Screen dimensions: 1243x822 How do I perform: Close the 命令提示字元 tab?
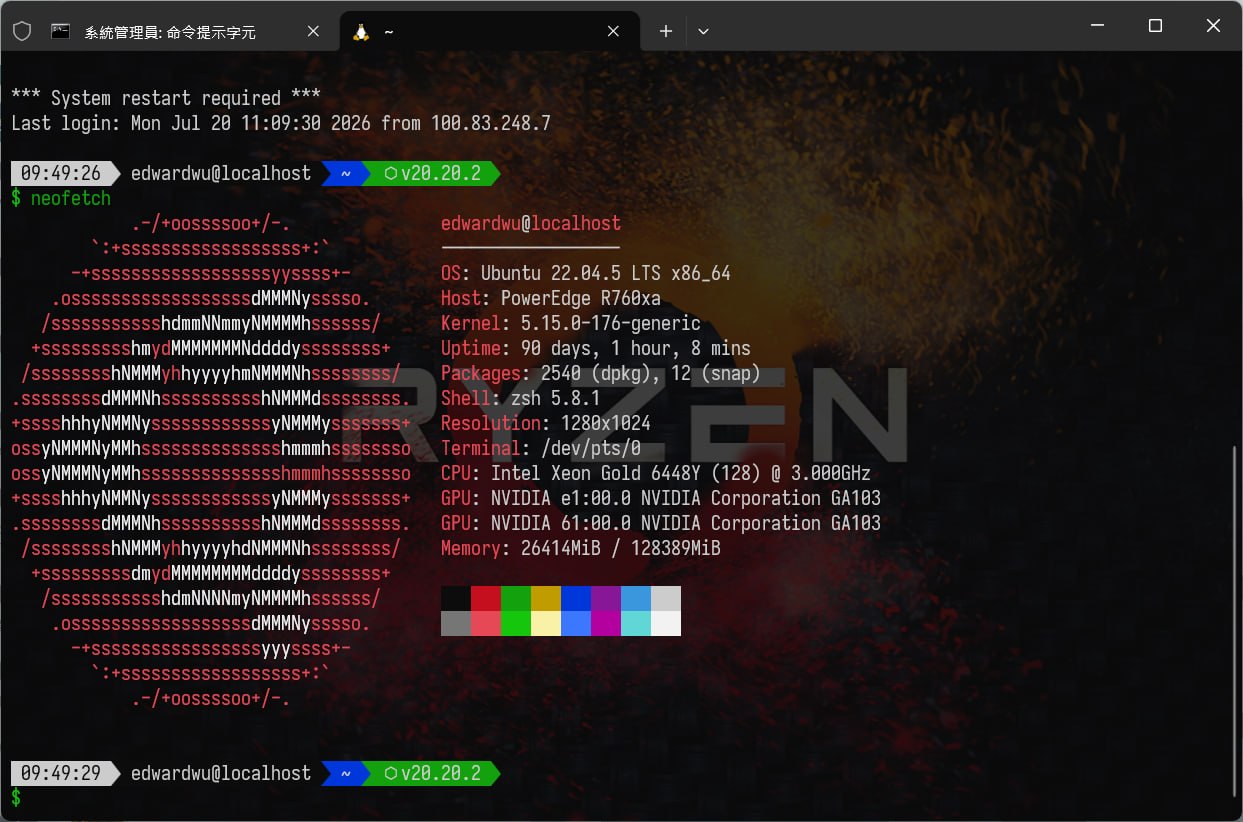pyautogui.click(x=313, y=31)
